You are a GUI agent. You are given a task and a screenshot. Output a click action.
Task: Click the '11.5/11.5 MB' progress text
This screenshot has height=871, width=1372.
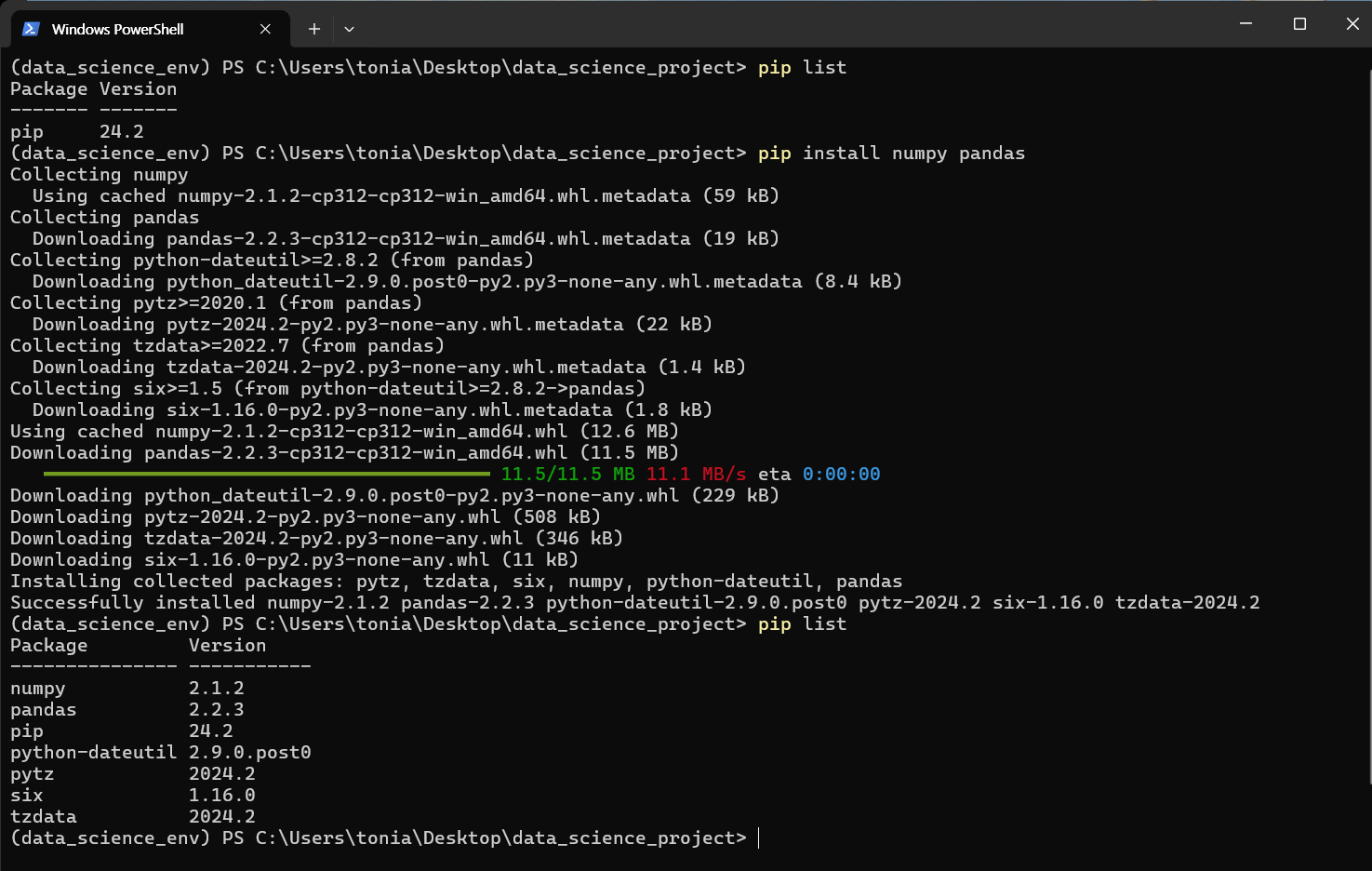[x=567, y=474]
